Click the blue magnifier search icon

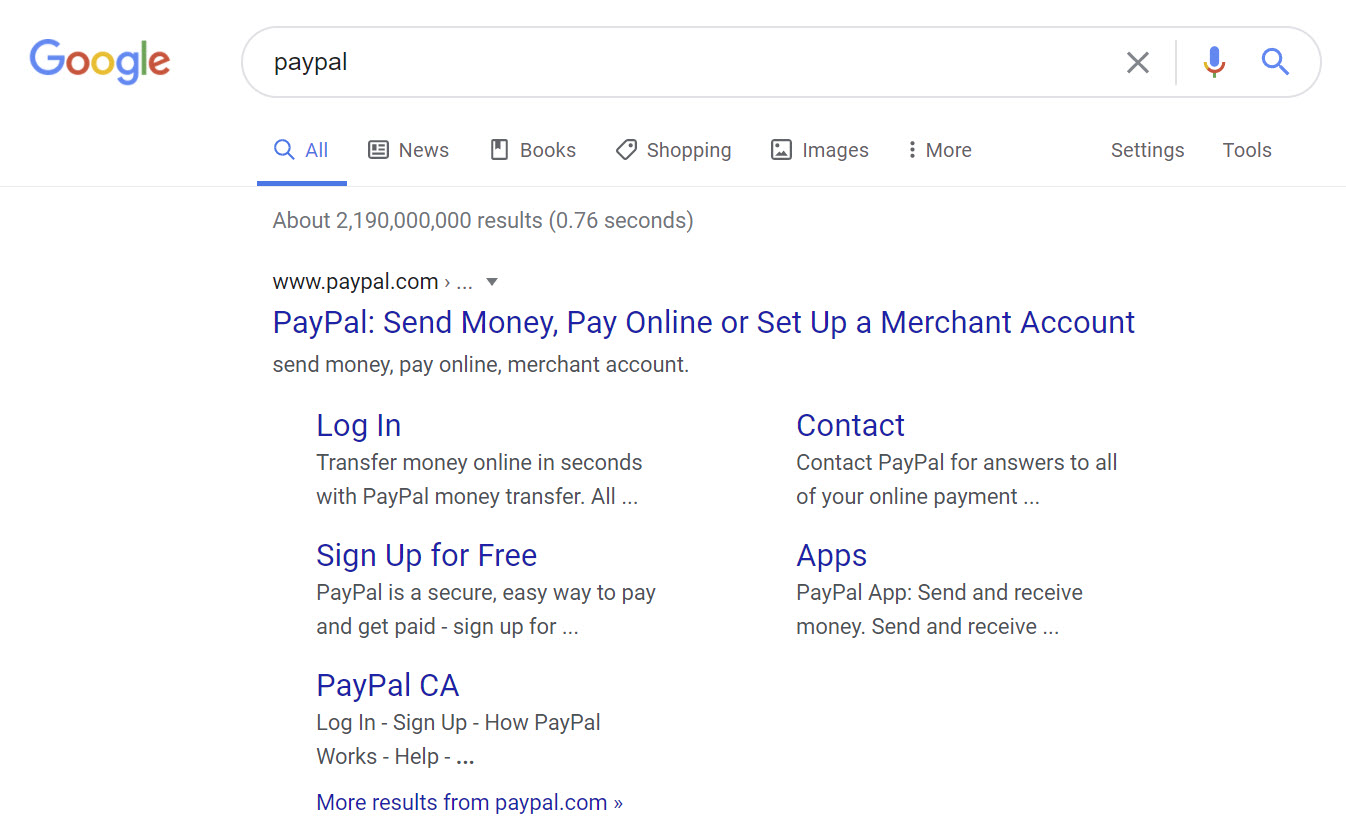(x=1275, y=62)
